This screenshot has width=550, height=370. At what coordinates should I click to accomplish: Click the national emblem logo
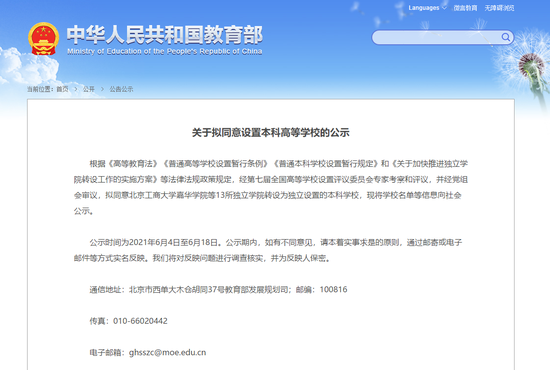click(x=43, y=39)
